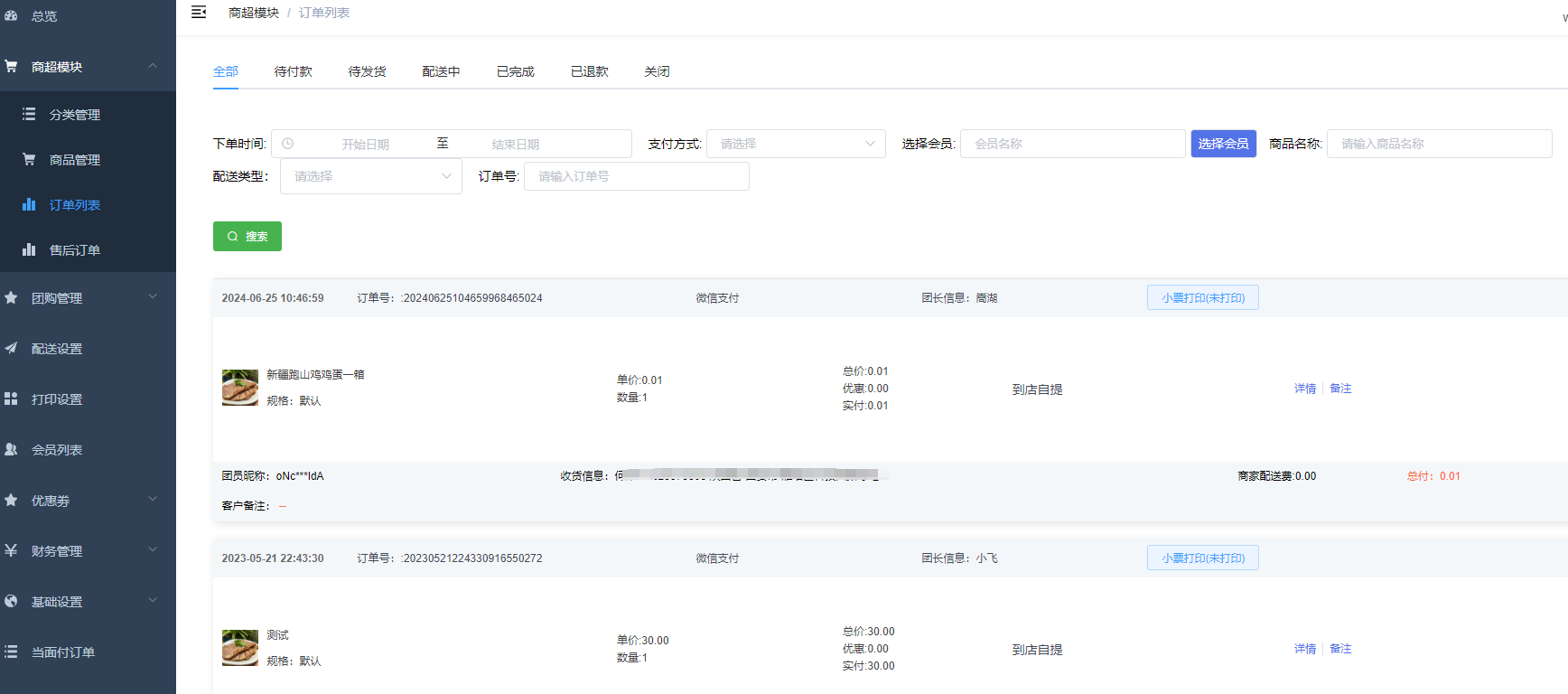Click the 订单号 input field
The width and height of the screenshot is (1568, 694).
click(636, 176)
